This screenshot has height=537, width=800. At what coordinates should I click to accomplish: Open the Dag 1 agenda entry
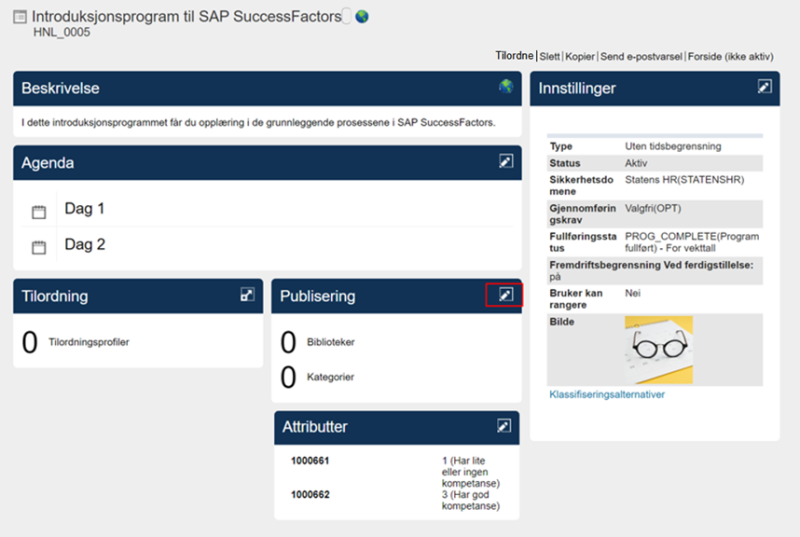tap(84, 208)
